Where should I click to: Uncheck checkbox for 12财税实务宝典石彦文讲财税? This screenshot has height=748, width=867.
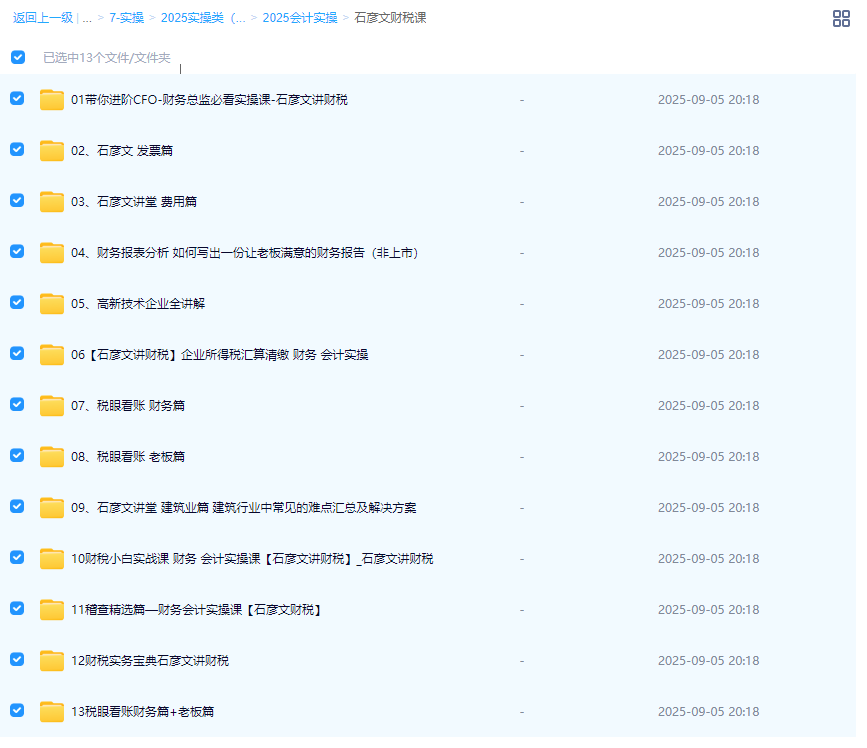pos(17,659)
